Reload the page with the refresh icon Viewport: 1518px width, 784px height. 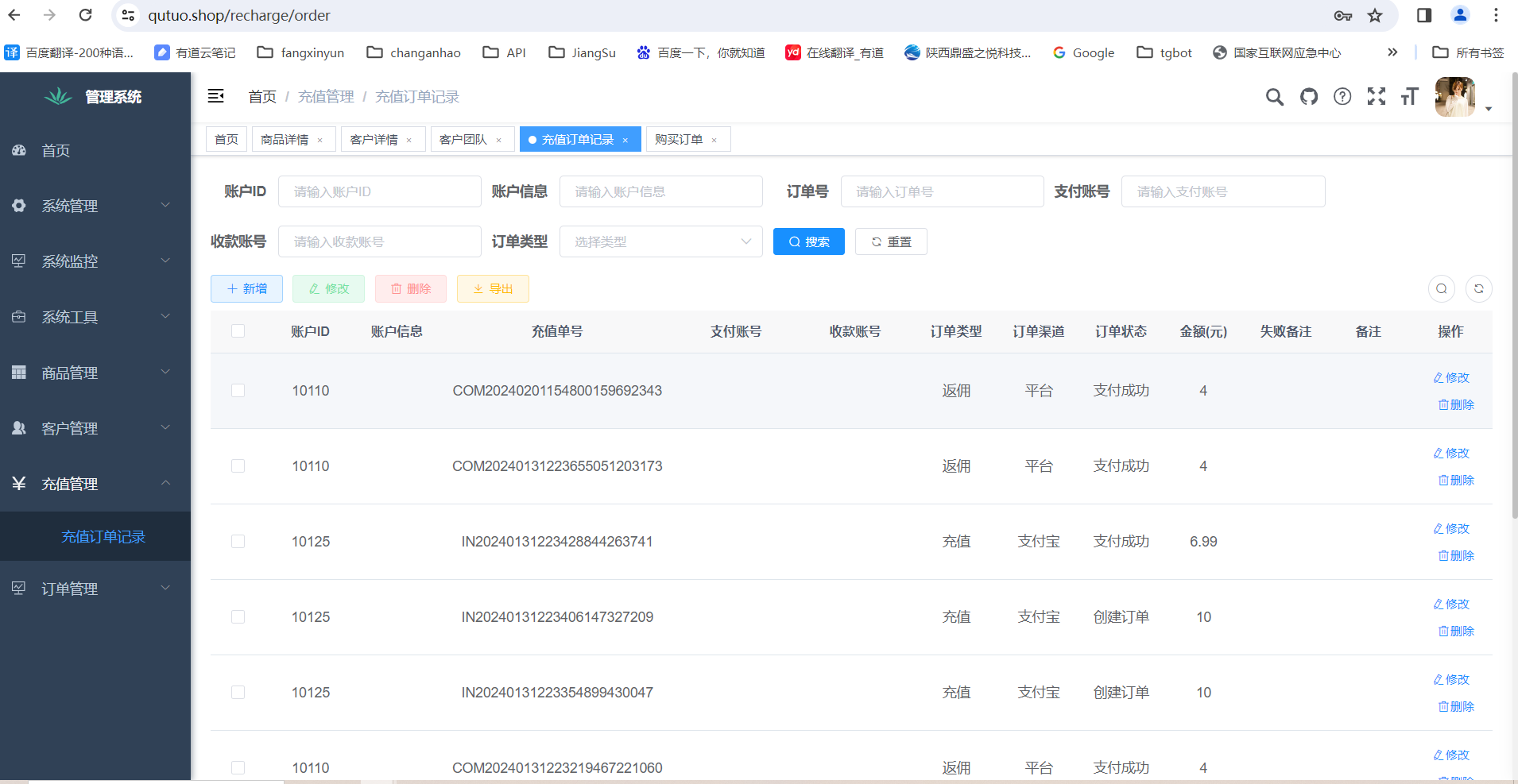click(x=86, y=15)
